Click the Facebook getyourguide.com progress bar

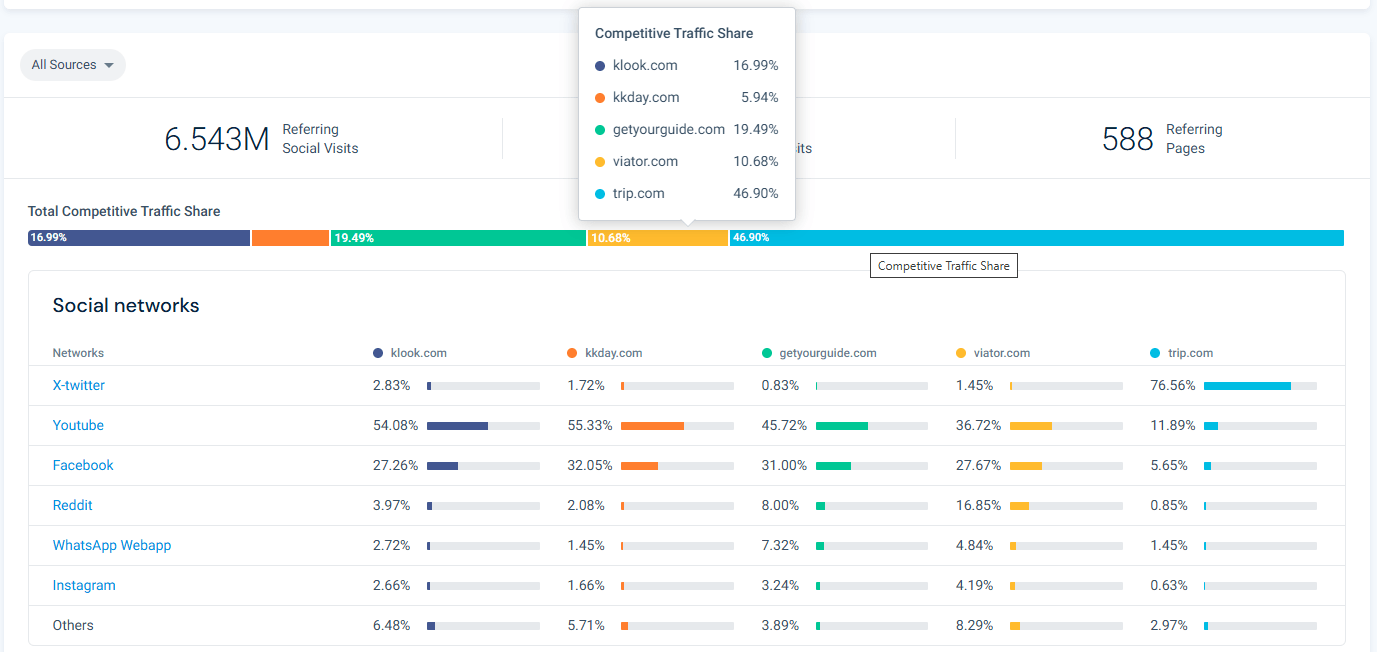coord(872,466)
